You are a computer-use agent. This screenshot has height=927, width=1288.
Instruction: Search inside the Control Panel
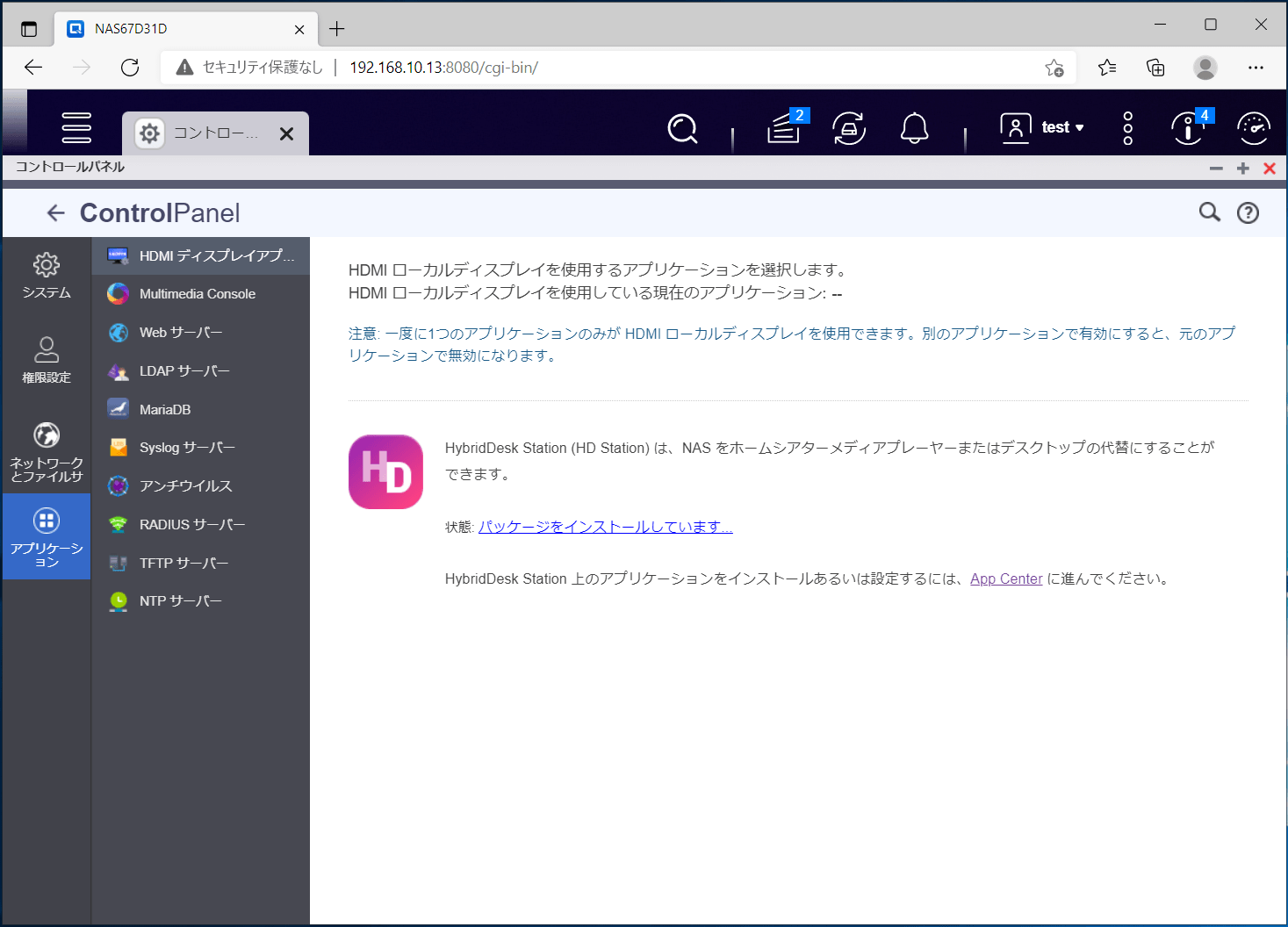(1210, 212)
